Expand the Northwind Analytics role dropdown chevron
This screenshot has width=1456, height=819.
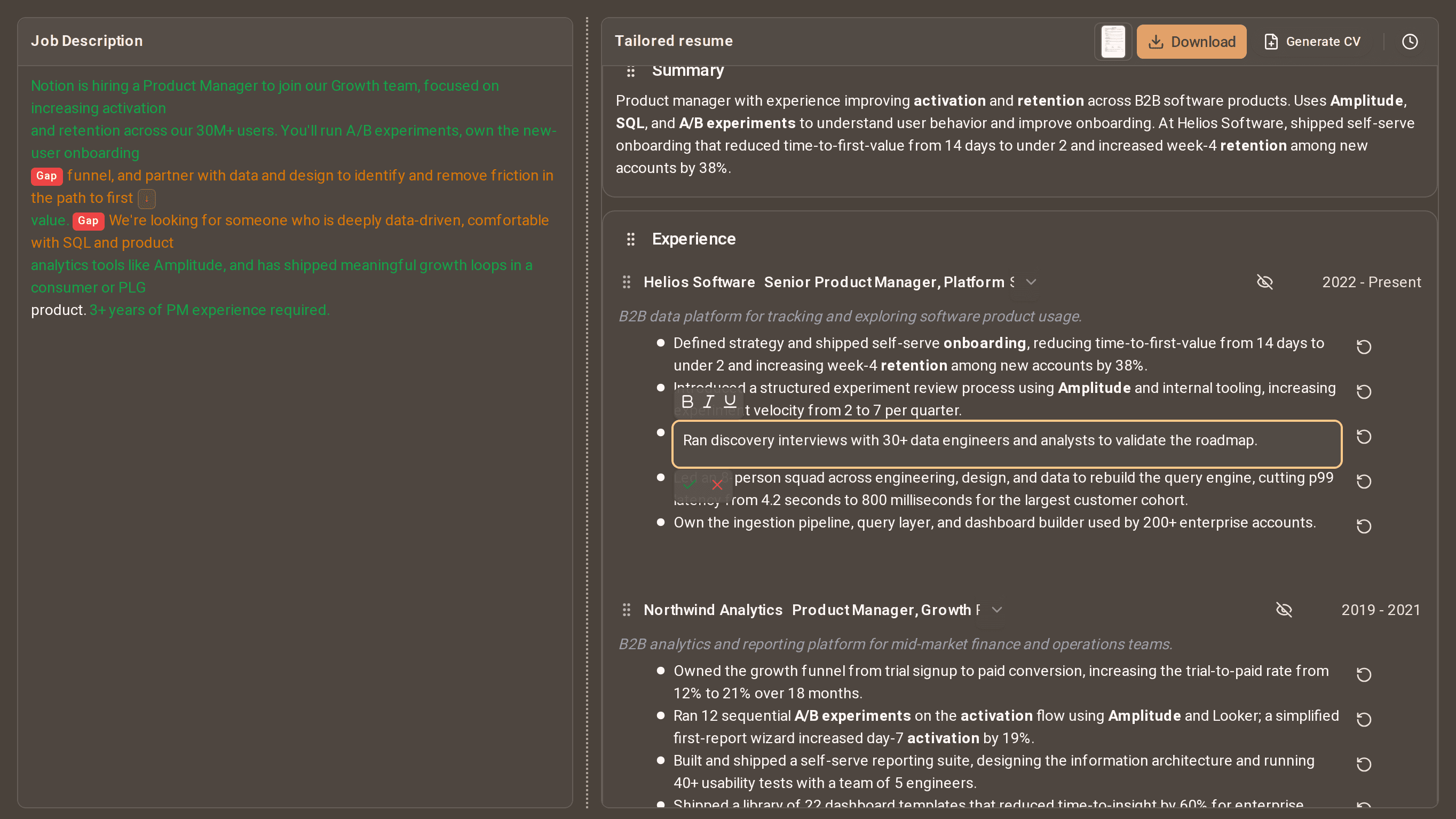coord(996,609)
